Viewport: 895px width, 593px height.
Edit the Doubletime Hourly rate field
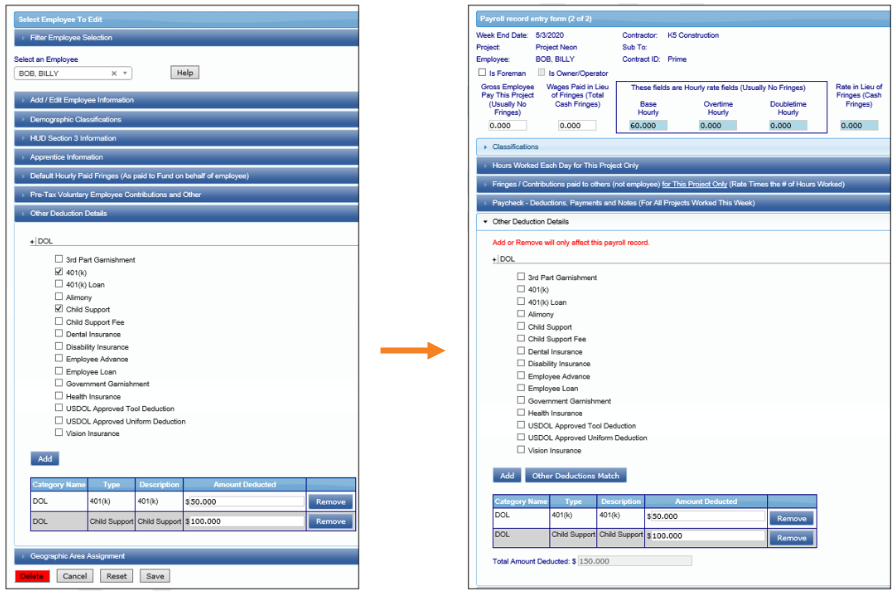[x=788, y=126]
